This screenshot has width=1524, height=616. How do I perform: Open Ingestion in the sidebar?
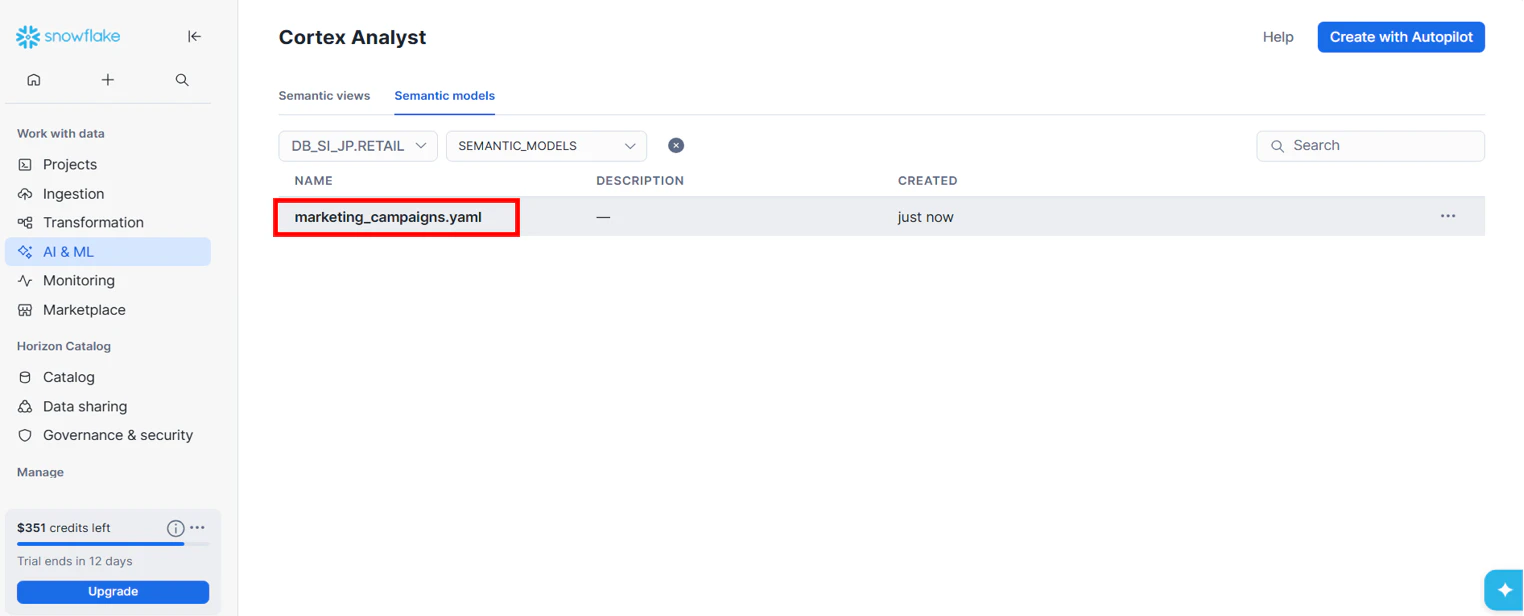tap(108, 194)
